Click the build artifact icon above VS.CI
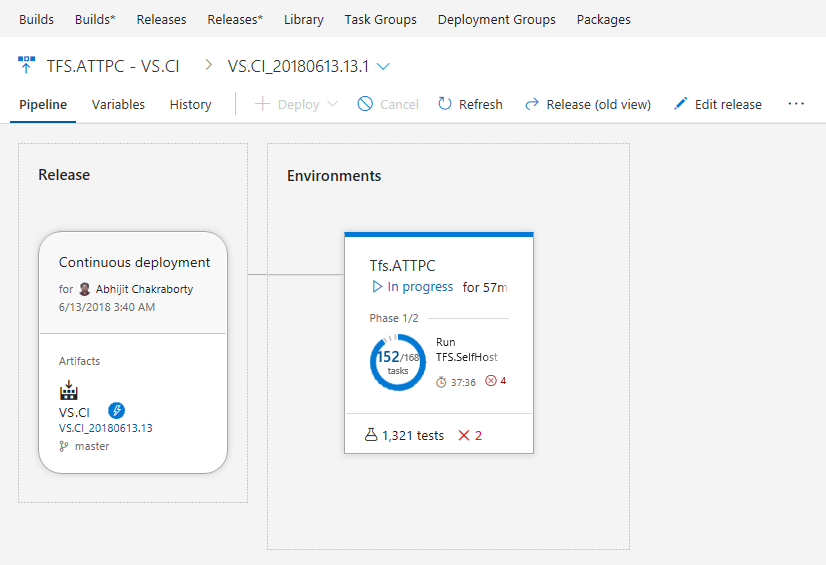 coord(68,391)
